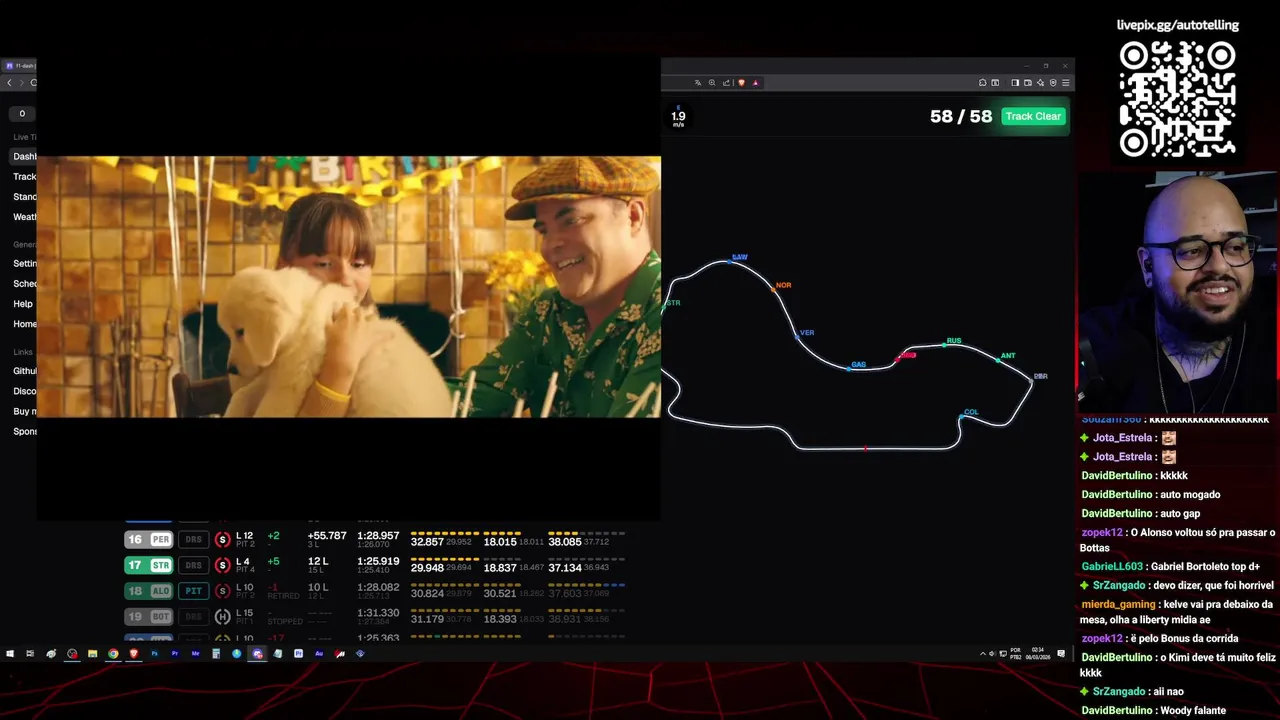1280x720 pixels.
Task: Open the Brave browser taskbar icon
Action: (x=134, y=654)
